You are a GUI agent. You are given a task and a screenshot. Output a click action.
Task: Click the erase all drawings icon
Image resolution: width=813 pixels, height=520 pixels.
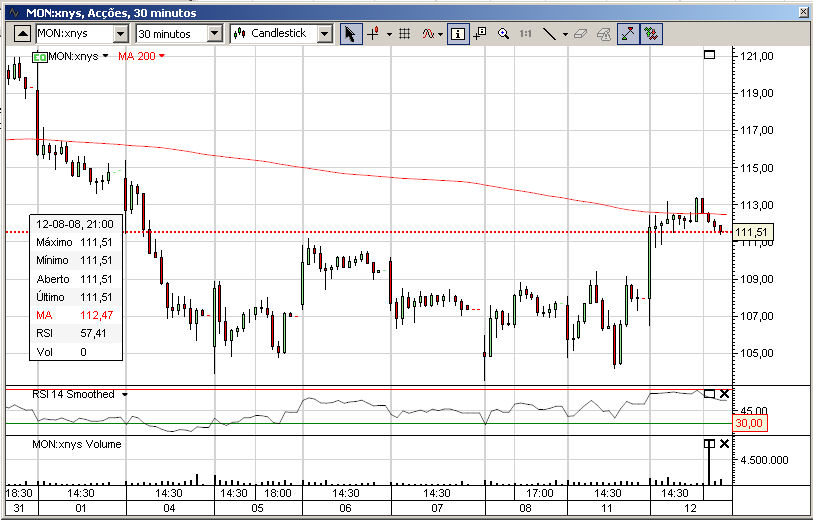pyautogui.click(x=604, y=34)
